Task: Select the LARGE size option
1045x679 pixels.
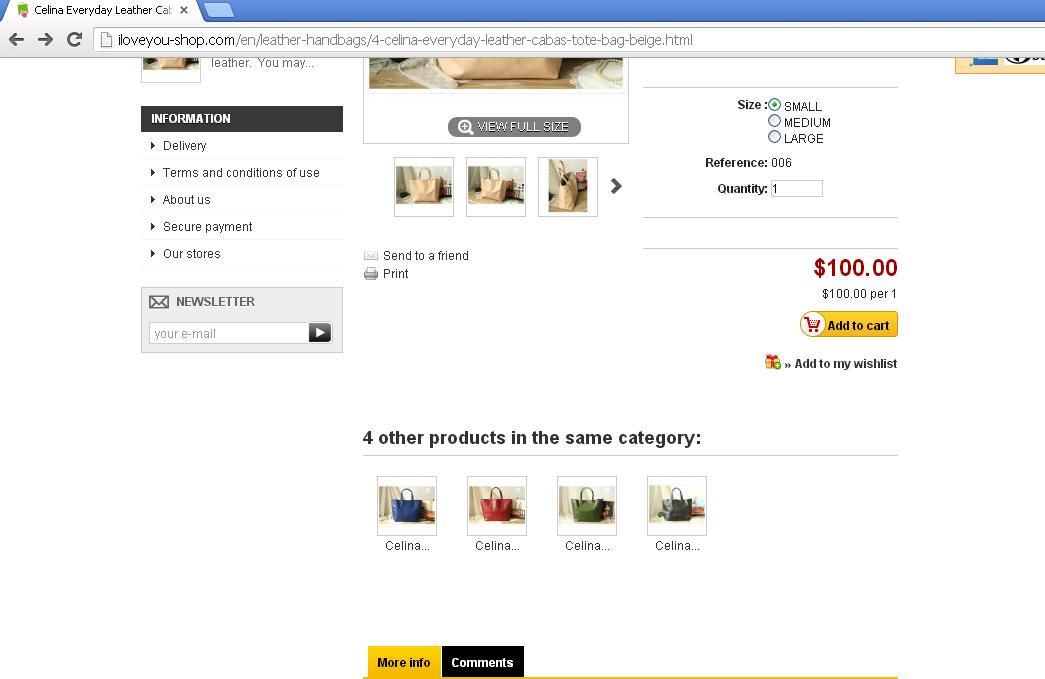Action: (774, 137)
